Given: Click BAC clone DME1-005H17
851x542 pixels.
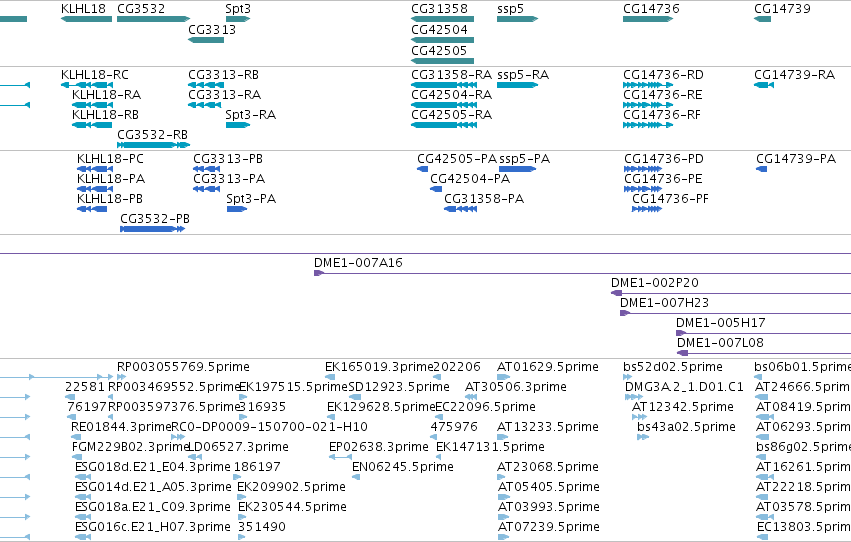Looking at the screenshot, I should 764,334.
